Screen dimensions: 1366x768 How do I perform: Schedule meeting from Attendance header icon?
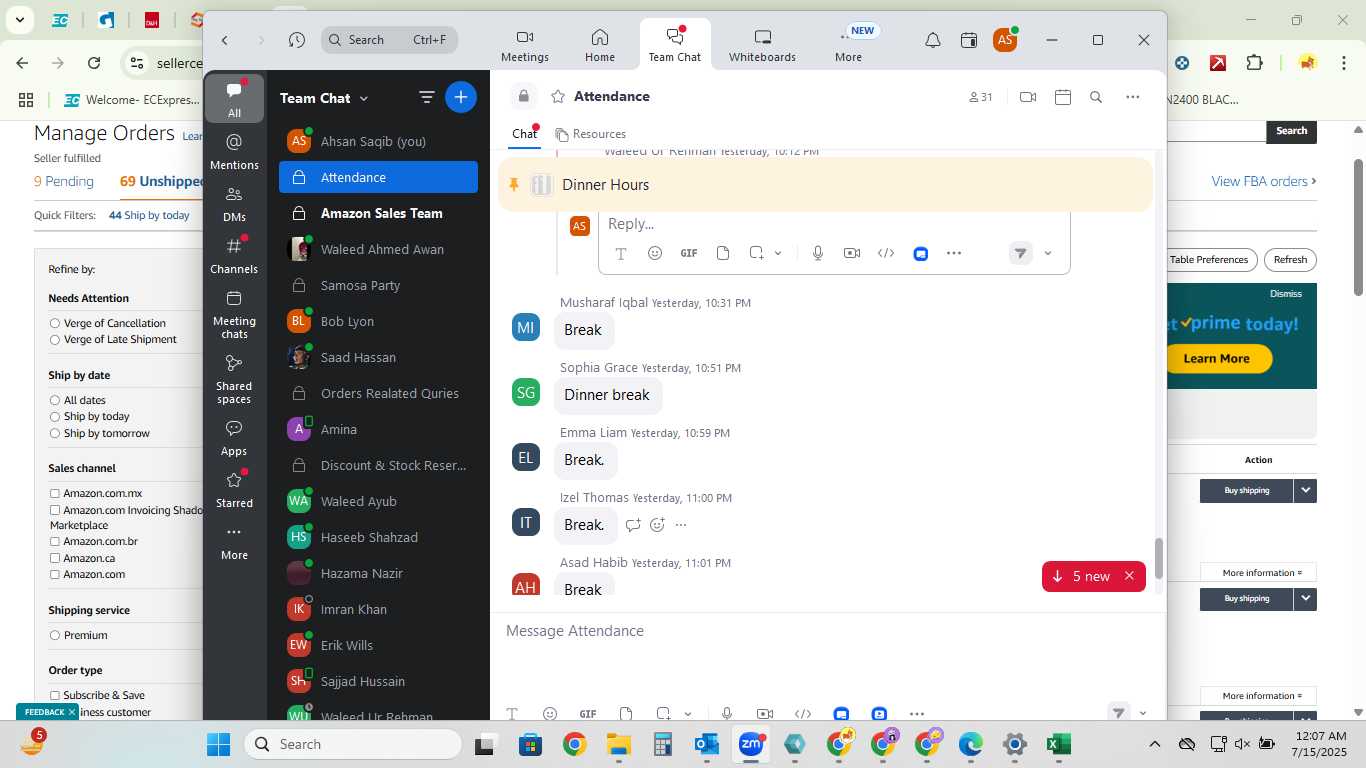1063,97
